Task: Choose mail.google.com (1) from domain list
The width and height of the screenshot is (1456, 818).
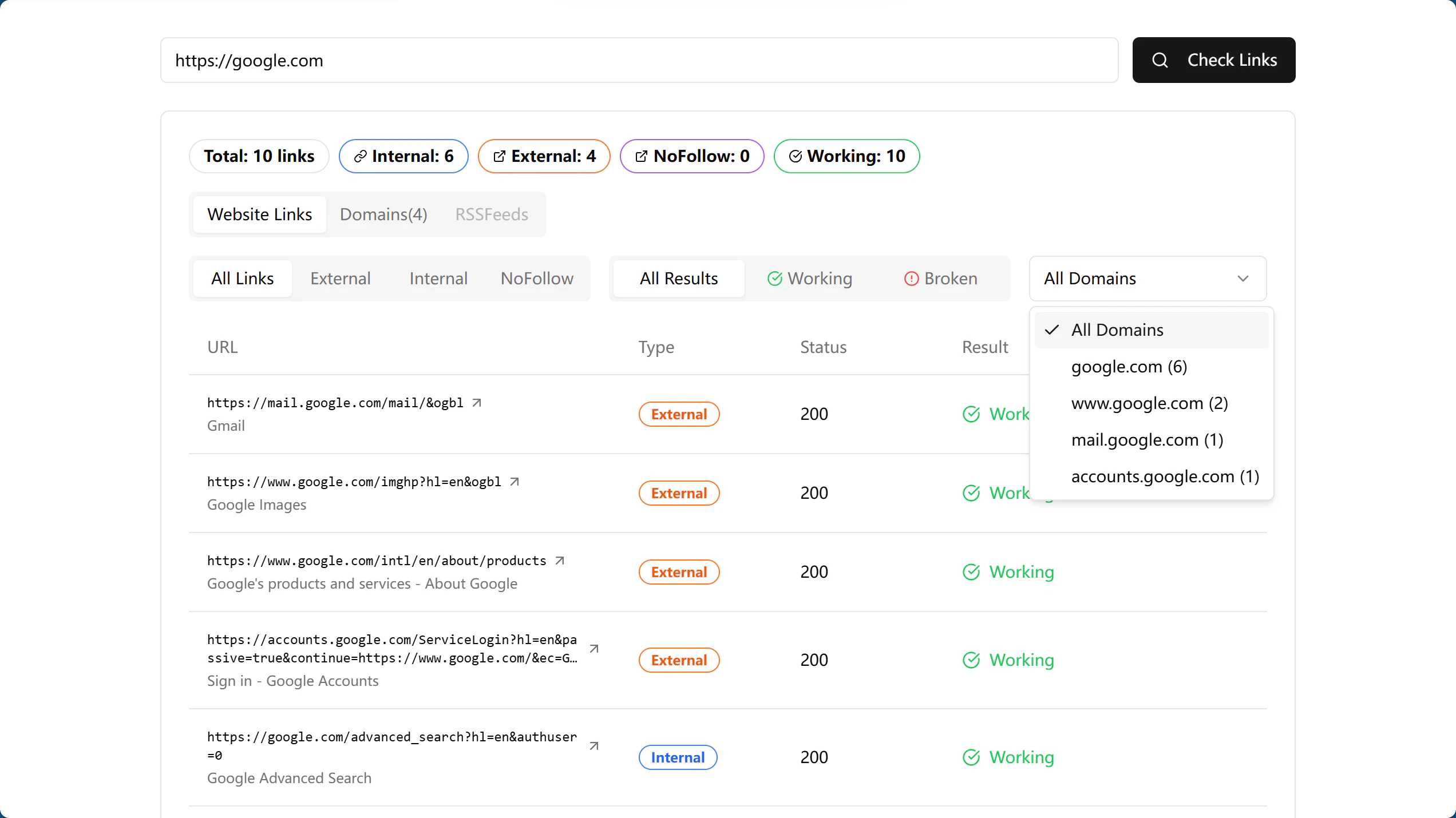Action: [x=1152, y=440]
